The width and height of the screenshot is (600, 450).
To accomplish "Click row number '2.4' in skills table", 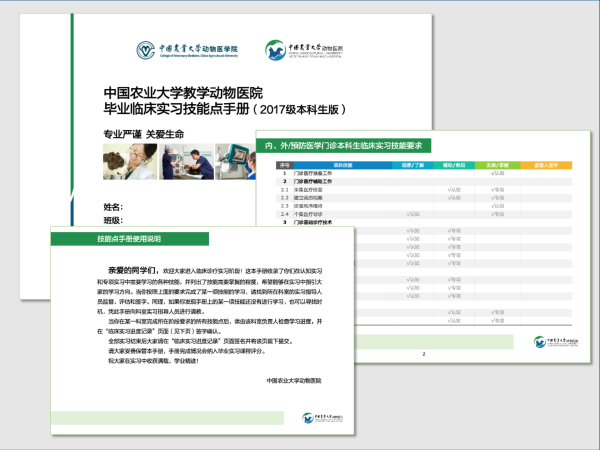I will point(285,214).
